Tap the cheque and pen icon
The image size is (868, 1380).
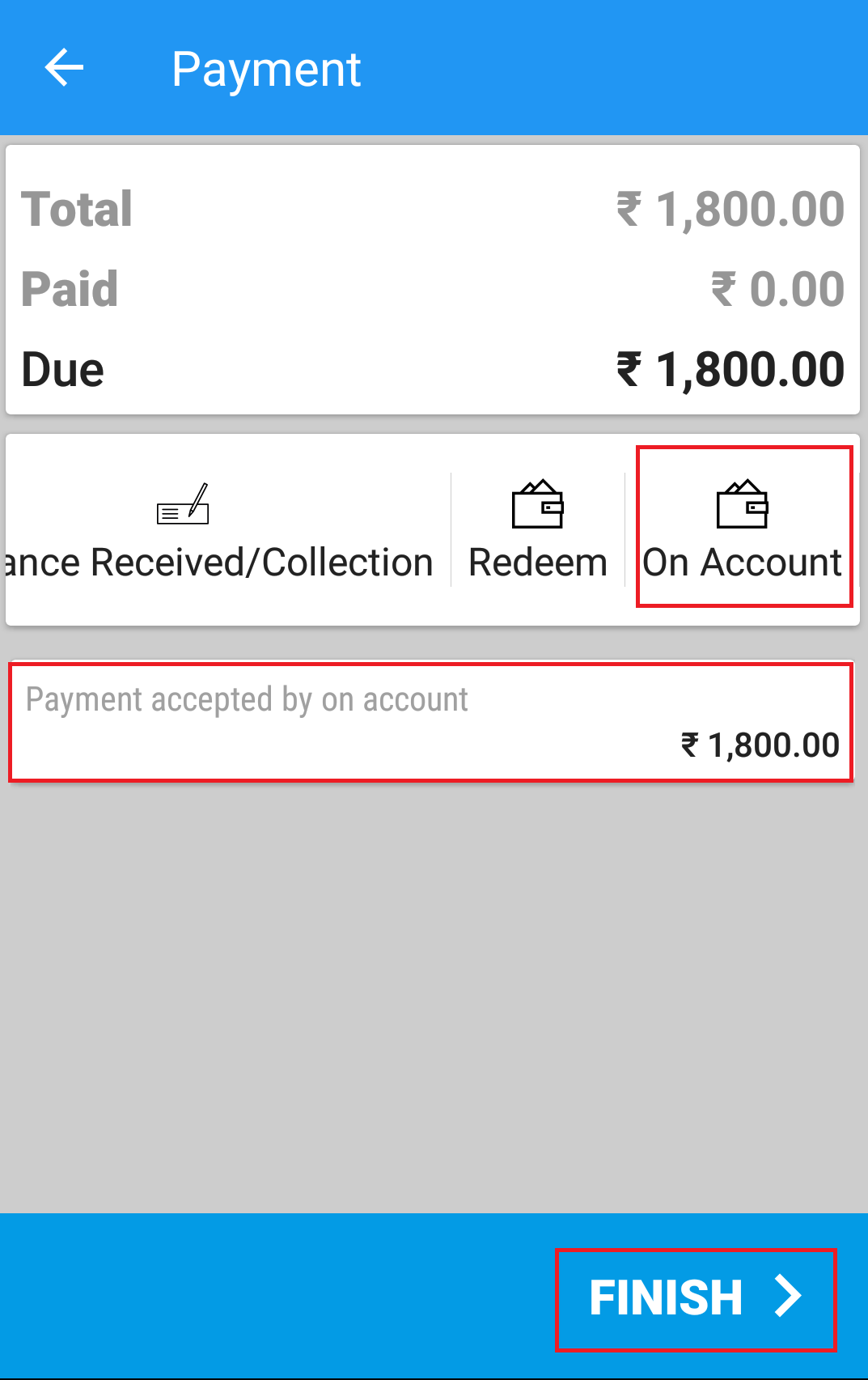pos(183,503)
